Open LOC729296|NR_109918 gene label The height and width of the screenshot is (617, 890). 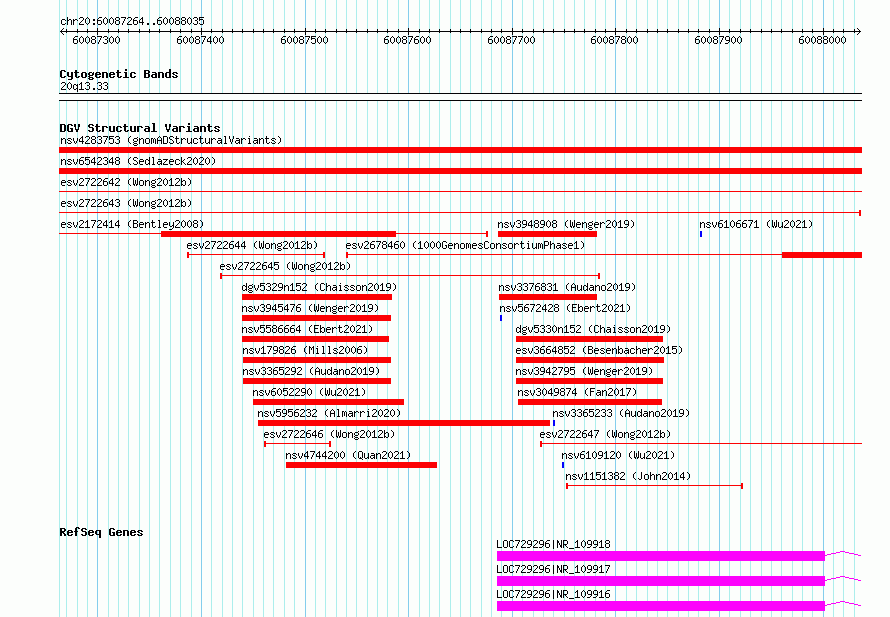pyautogui.click(x=553, y=544)
